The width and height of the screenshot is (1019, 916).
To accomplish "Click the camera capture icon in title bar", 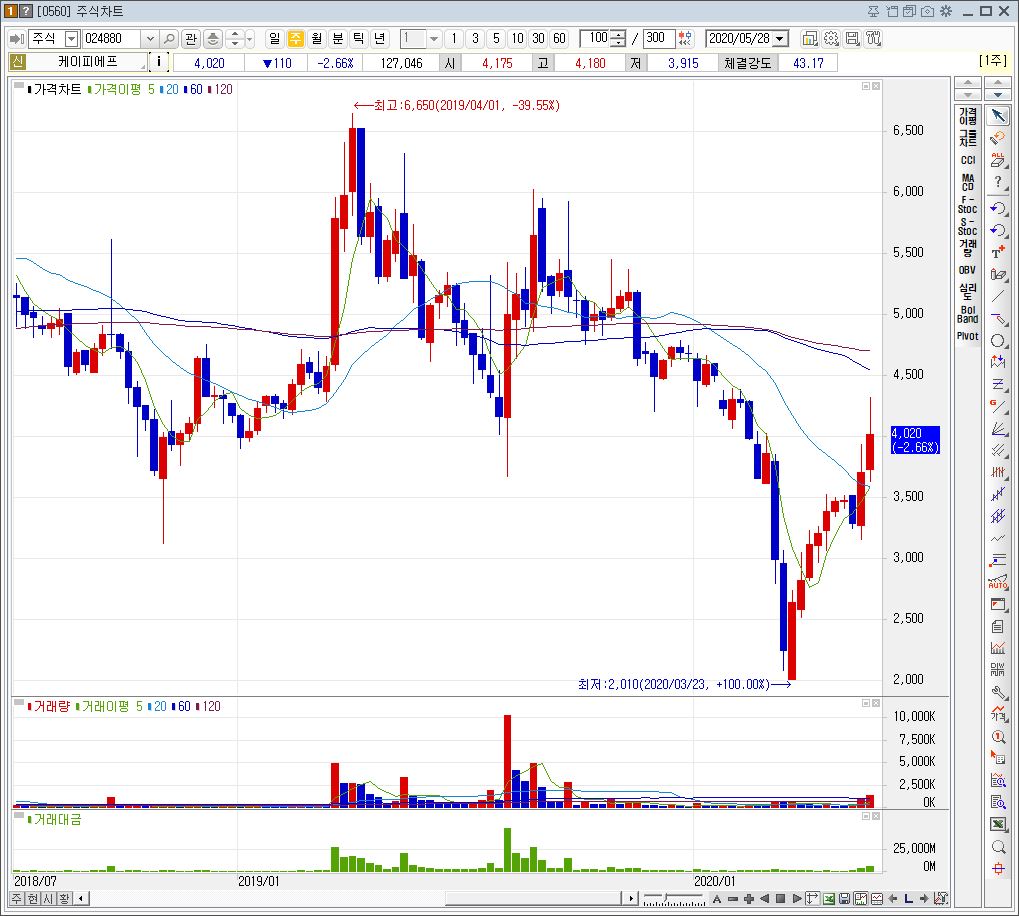I will click(x=927, y=11).
